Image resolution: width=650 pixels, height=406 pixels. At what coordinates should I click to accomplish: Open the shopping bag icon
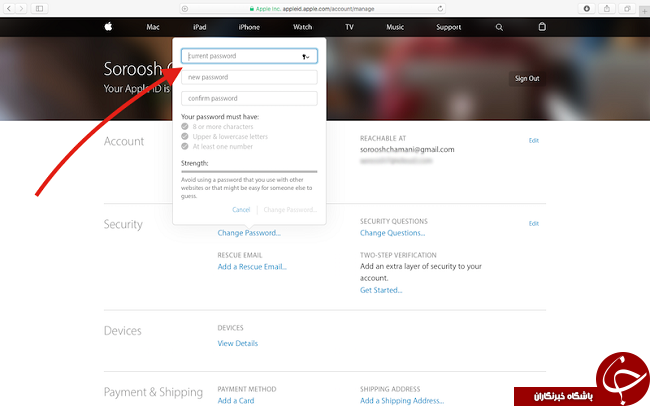point(542,27)
